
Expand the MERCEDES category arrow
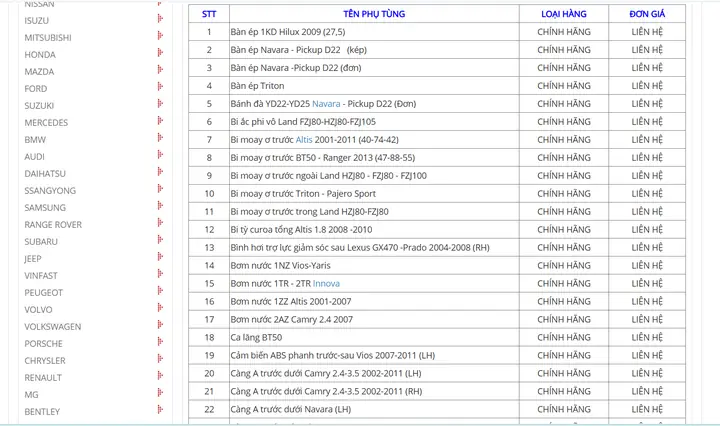[x=160, y=122]
